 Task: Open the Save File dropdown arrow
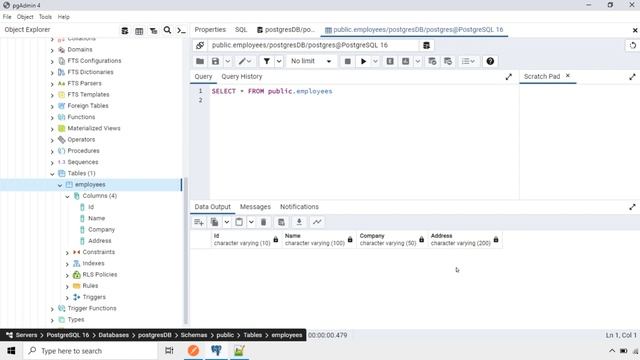click(228, 61)
